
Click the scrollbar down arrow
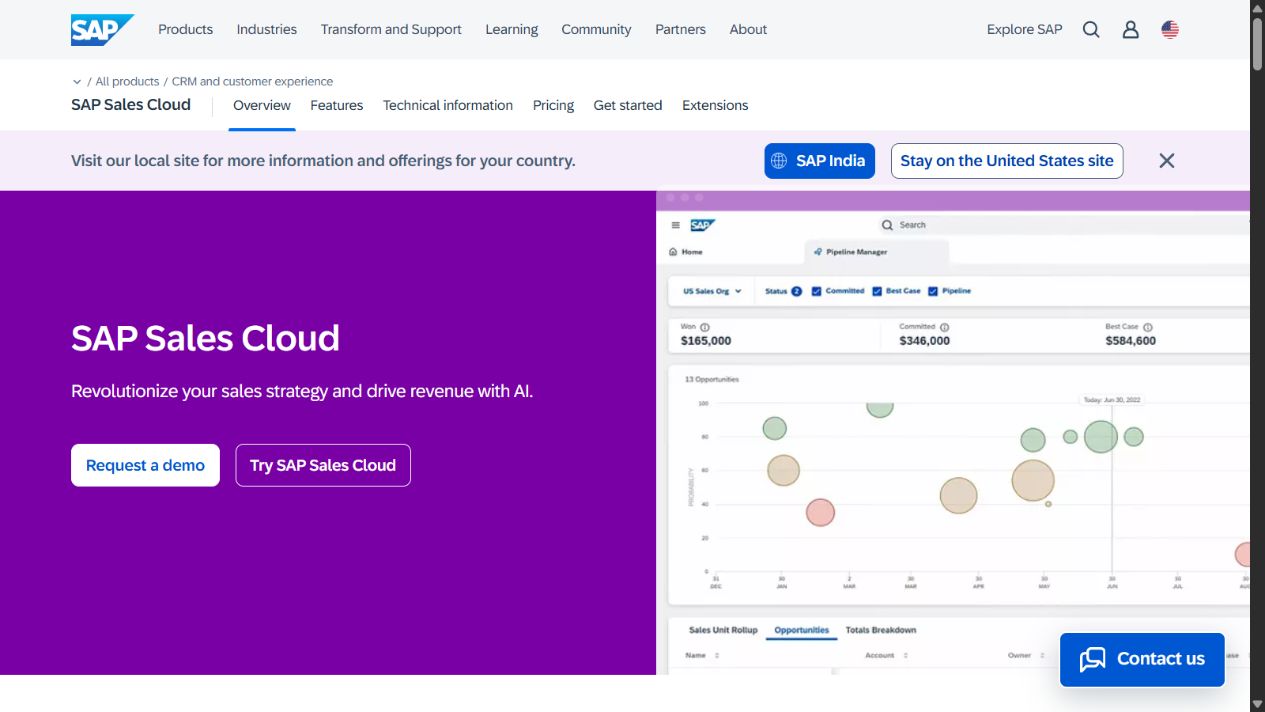1258,704
